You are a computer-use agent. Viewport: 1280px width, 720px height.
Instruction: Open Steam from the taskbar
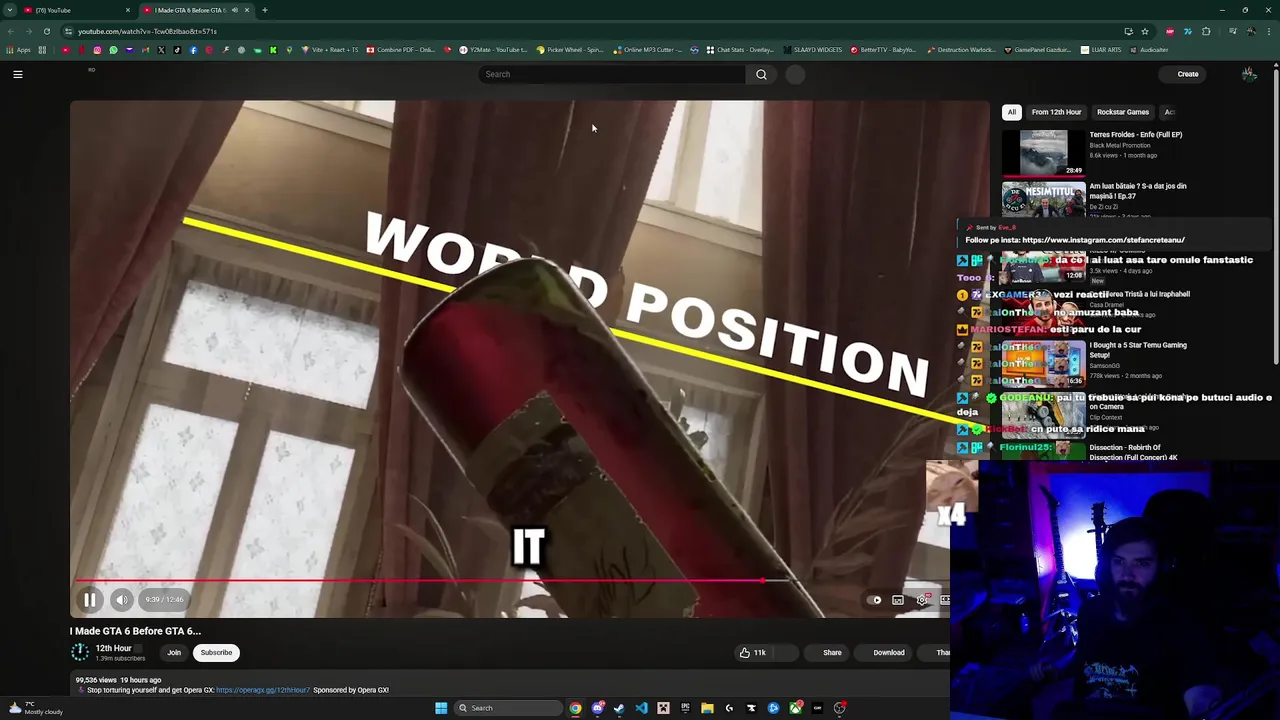pyautogui.click(x=619, y=708)
